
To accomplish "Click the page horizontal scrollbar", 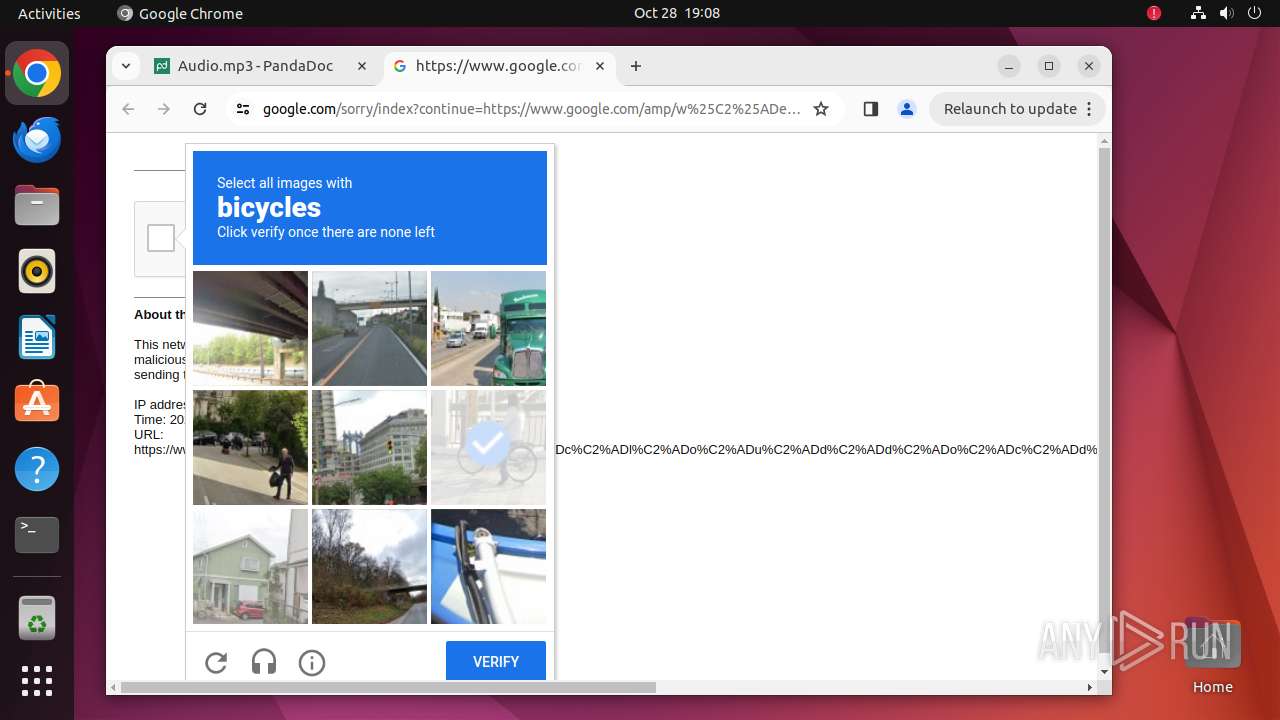I will click(388, 687).
